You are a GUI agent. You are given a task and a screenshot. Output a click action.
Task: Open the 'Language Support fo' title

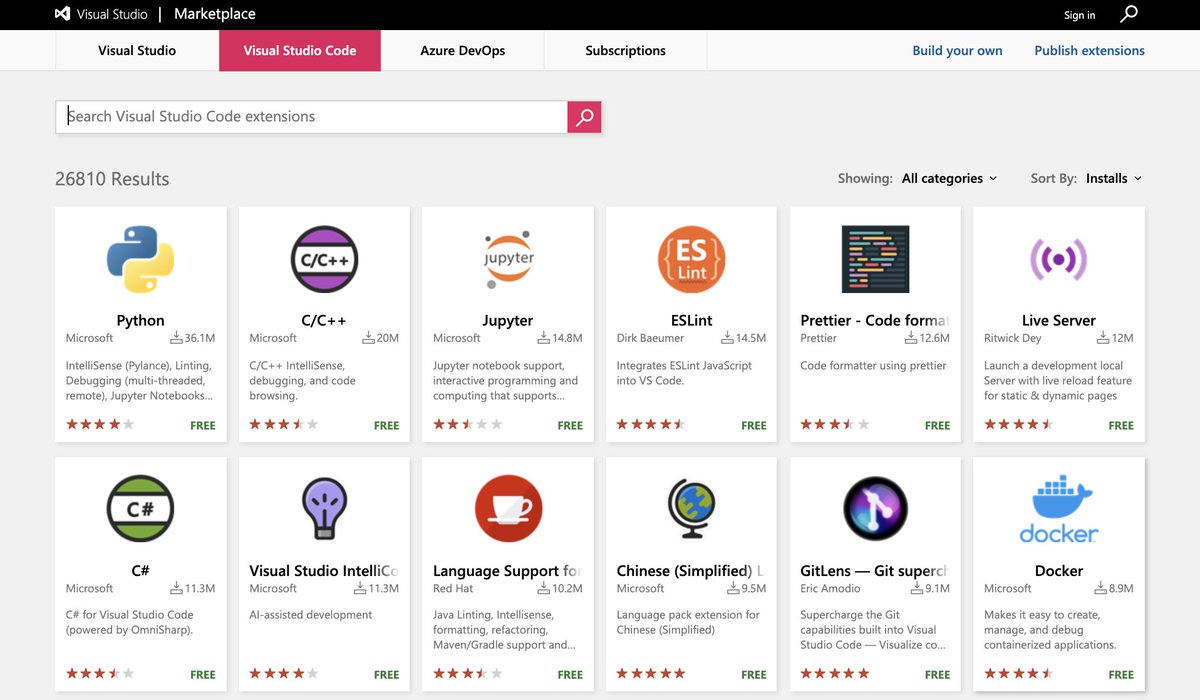click(x=507, y=571)
